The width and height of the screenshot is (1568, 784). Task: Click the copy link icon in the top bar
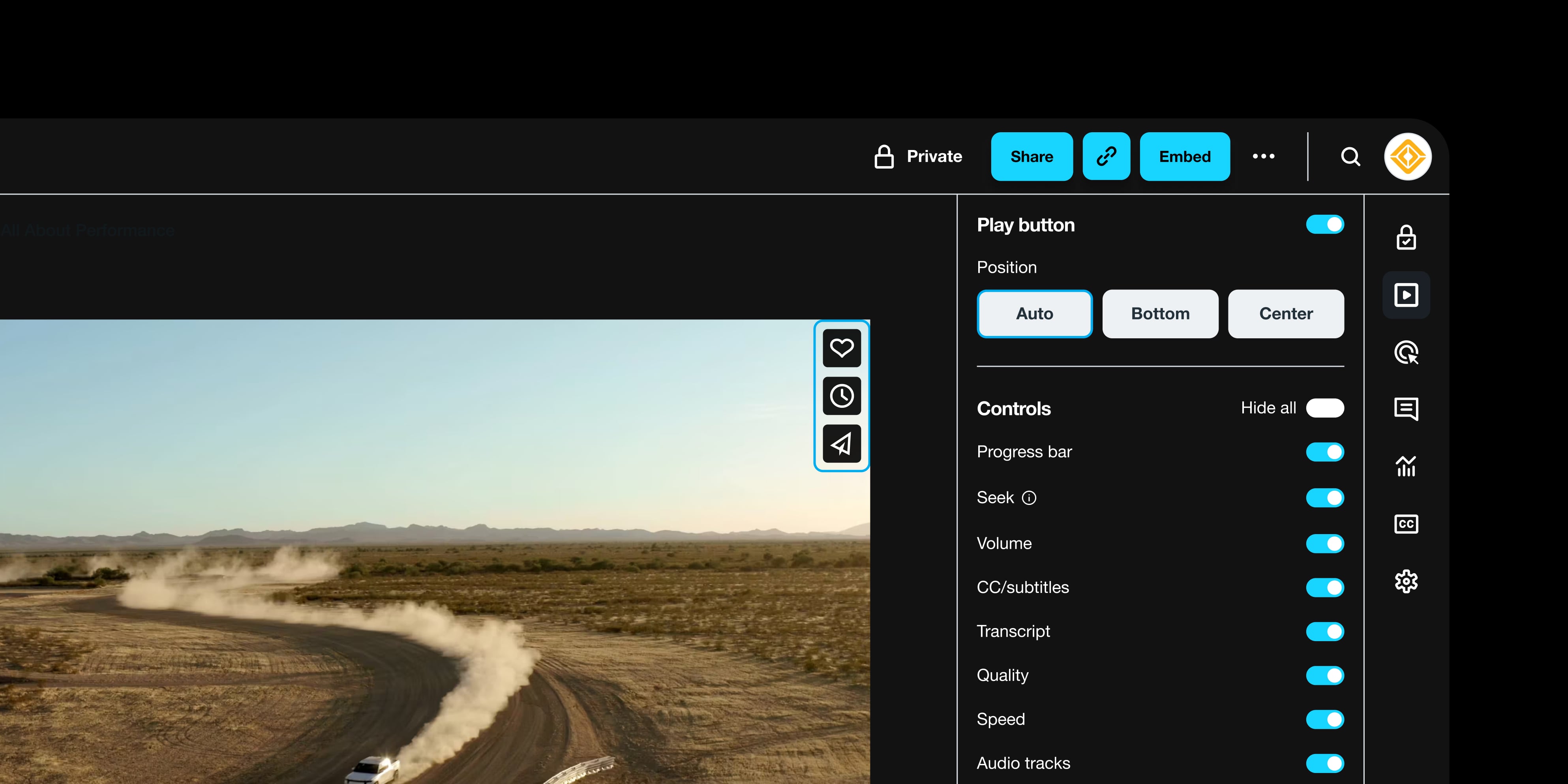point(1106,156)
